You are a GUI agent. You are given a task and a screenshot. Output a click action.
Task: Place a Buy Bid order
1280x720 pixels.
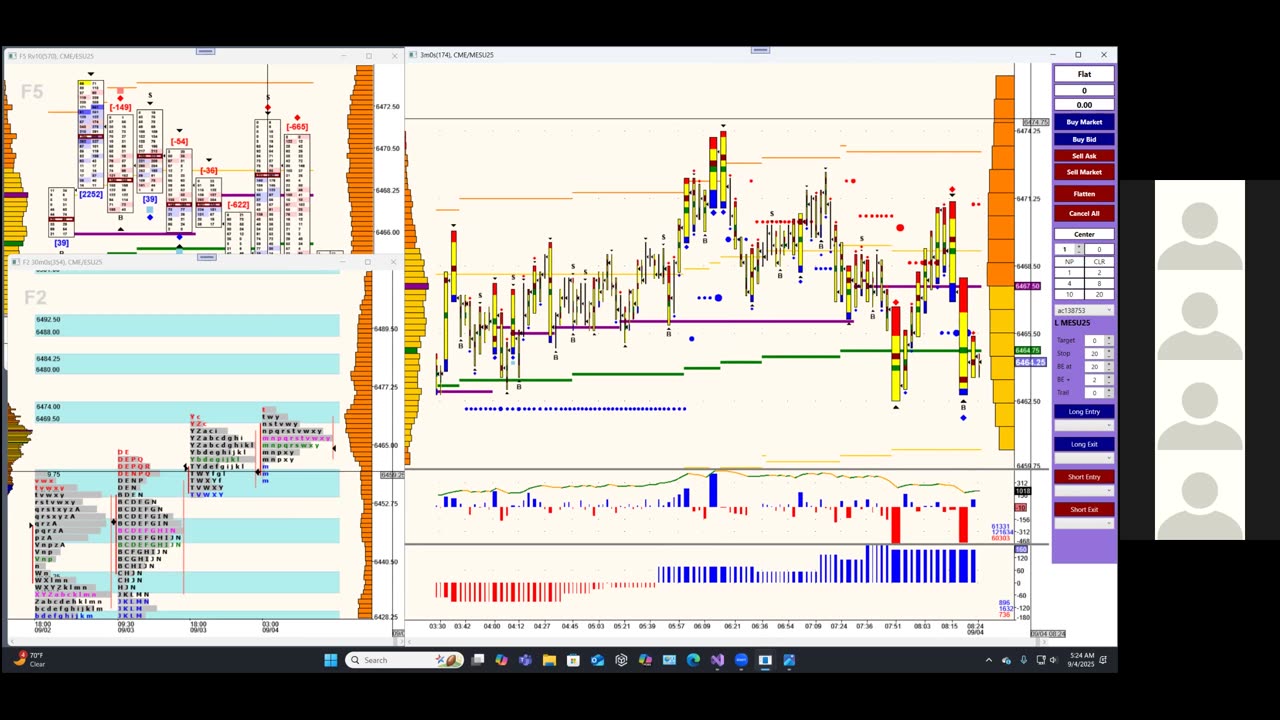click(1084, 139)
